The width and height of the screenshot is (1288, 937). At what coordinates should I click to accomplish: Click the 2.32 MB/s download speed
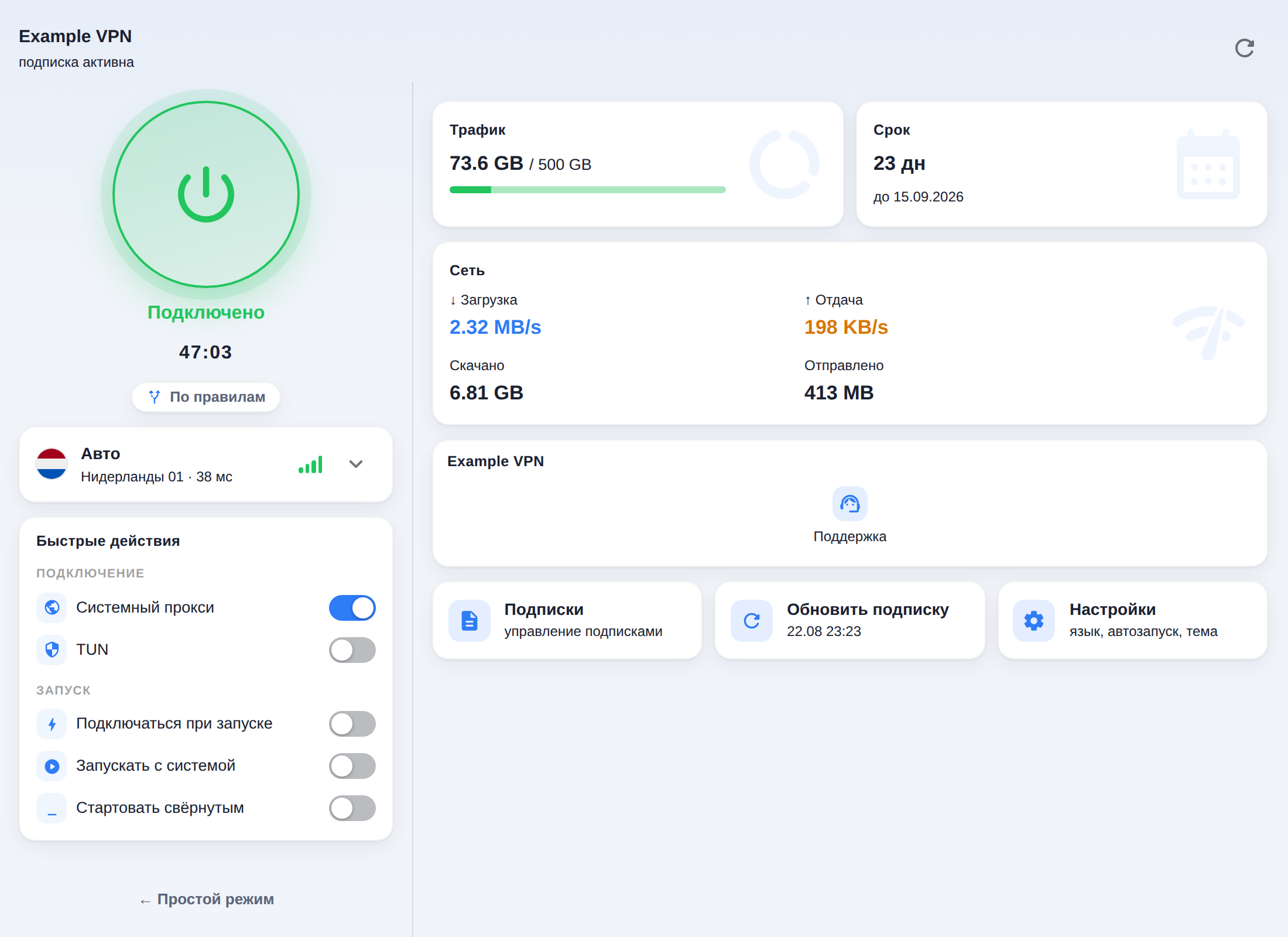(x=495, y=327)
